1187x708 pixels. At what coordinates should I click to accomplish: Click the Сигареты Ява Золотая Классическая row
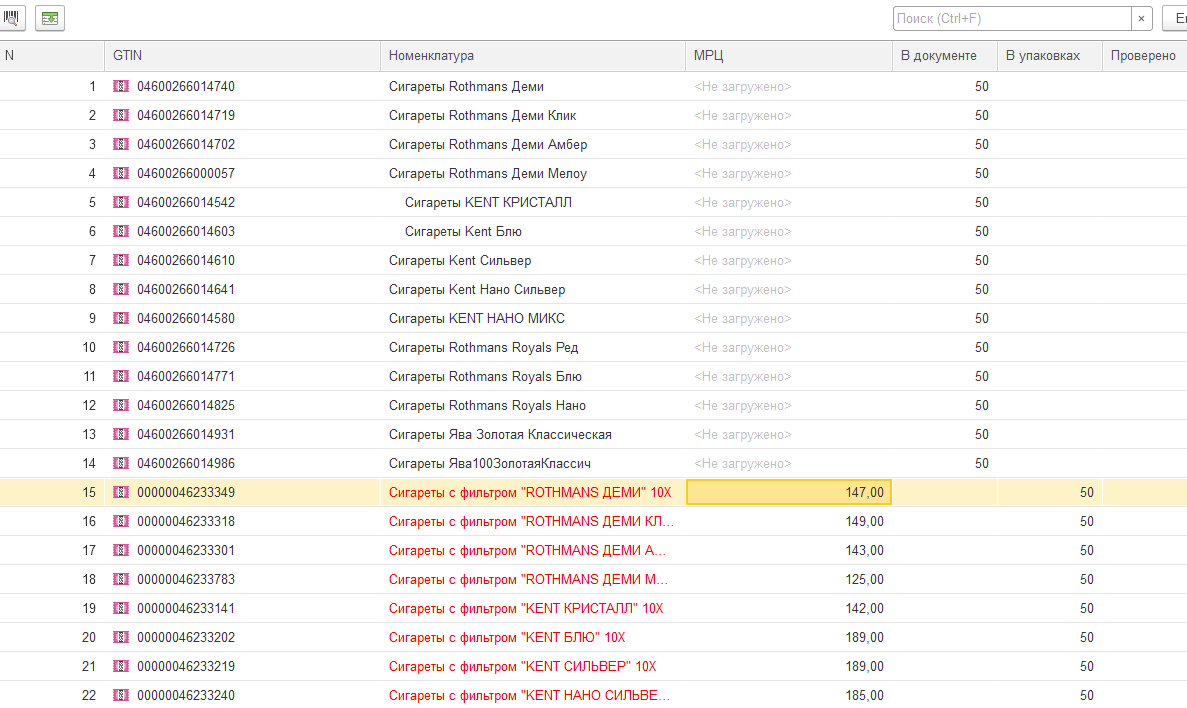pos(500,435)
